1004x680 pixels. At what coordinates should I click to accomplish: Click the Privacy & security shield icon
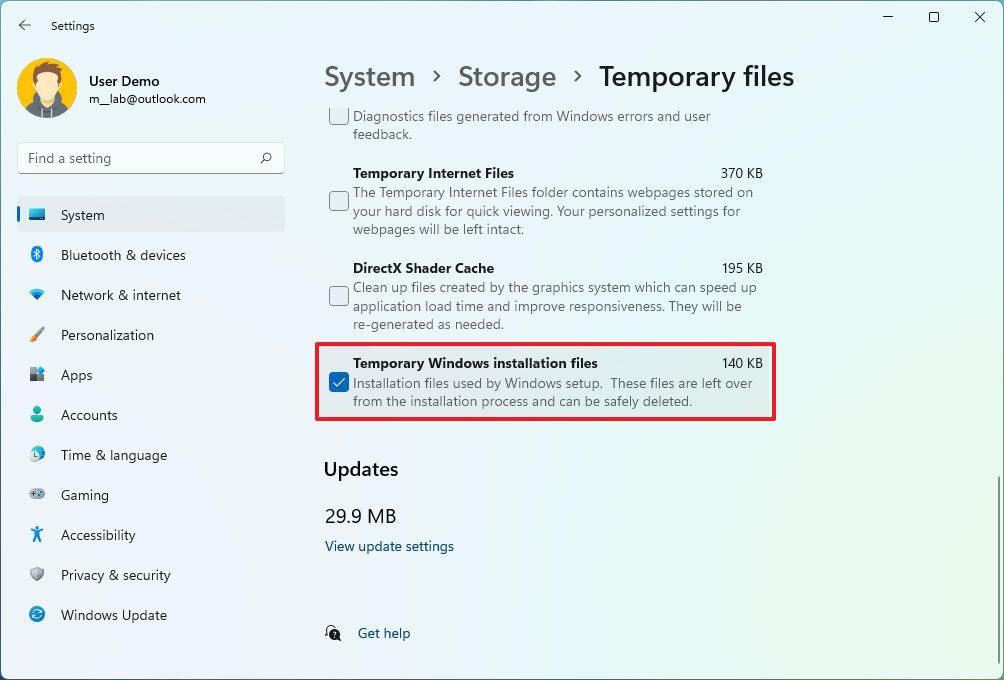(x=36, y=575)
